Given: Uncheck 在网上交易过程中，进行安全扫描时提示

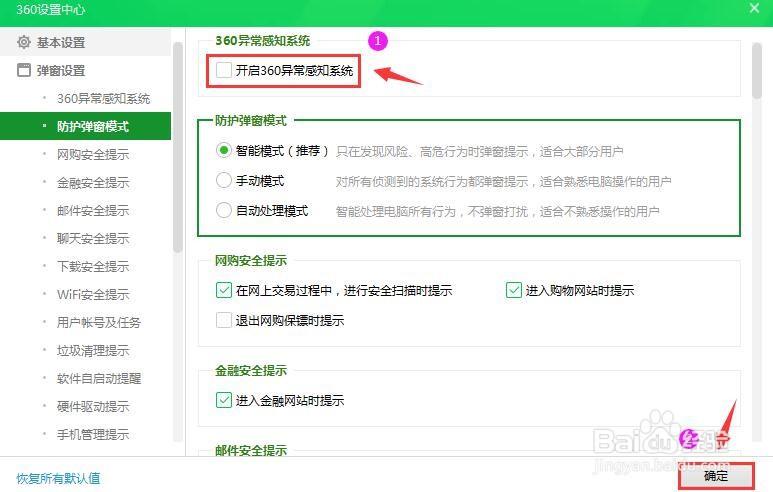Looking at the screenshot, I should pos(224,290).
